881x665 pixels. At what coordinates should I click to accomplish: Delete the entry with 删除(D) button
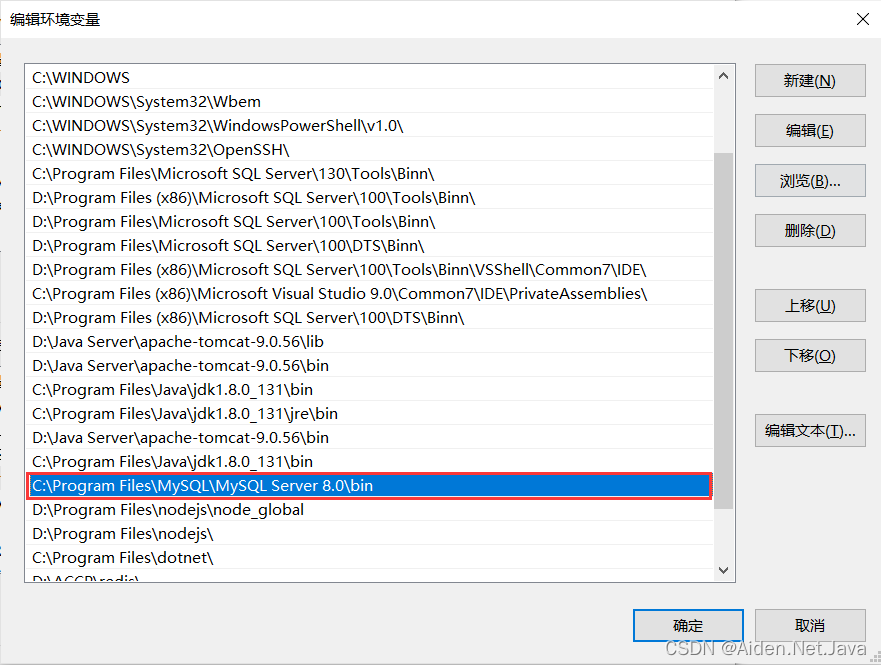tap(810, 231)
